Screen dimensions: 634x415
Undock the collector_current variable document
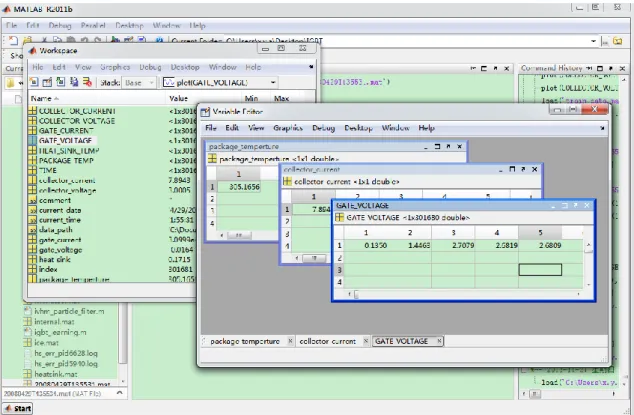tap(523, 169)
